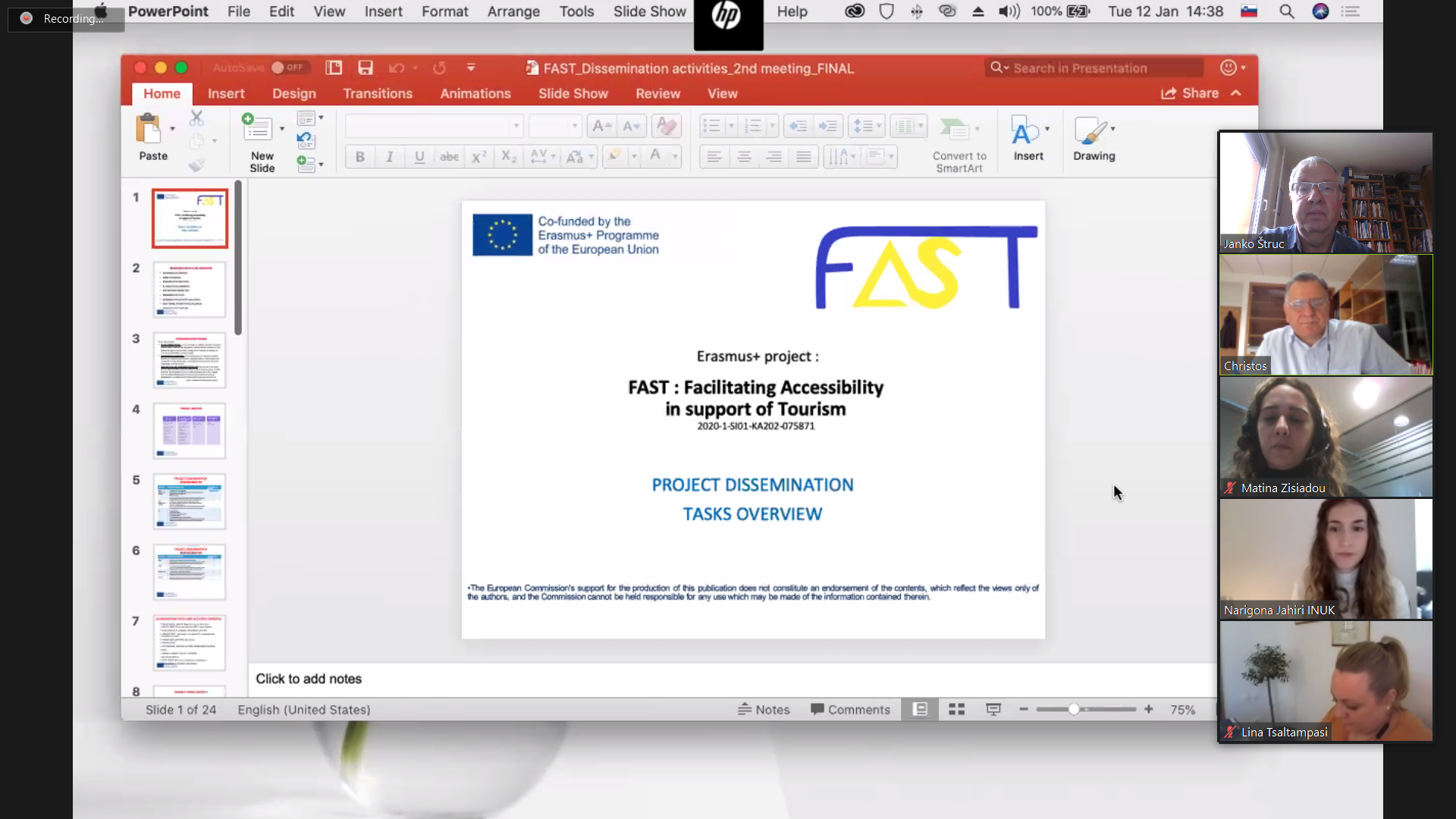Screen dimensions: 1456x819
Task: Click the Comments button in status bar
Action: (850, 710)
